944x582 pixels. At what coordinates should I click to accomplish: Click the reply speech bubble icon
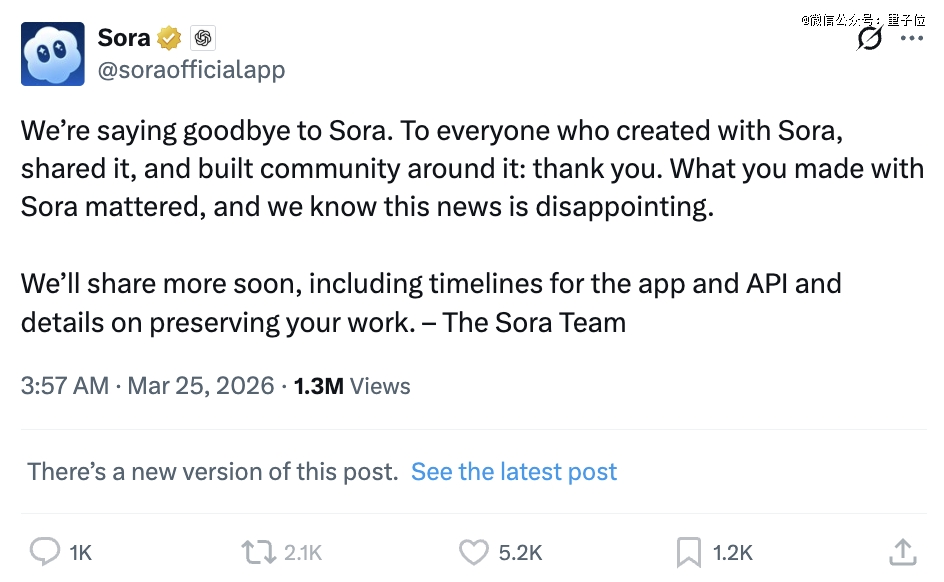coord(45,552)
